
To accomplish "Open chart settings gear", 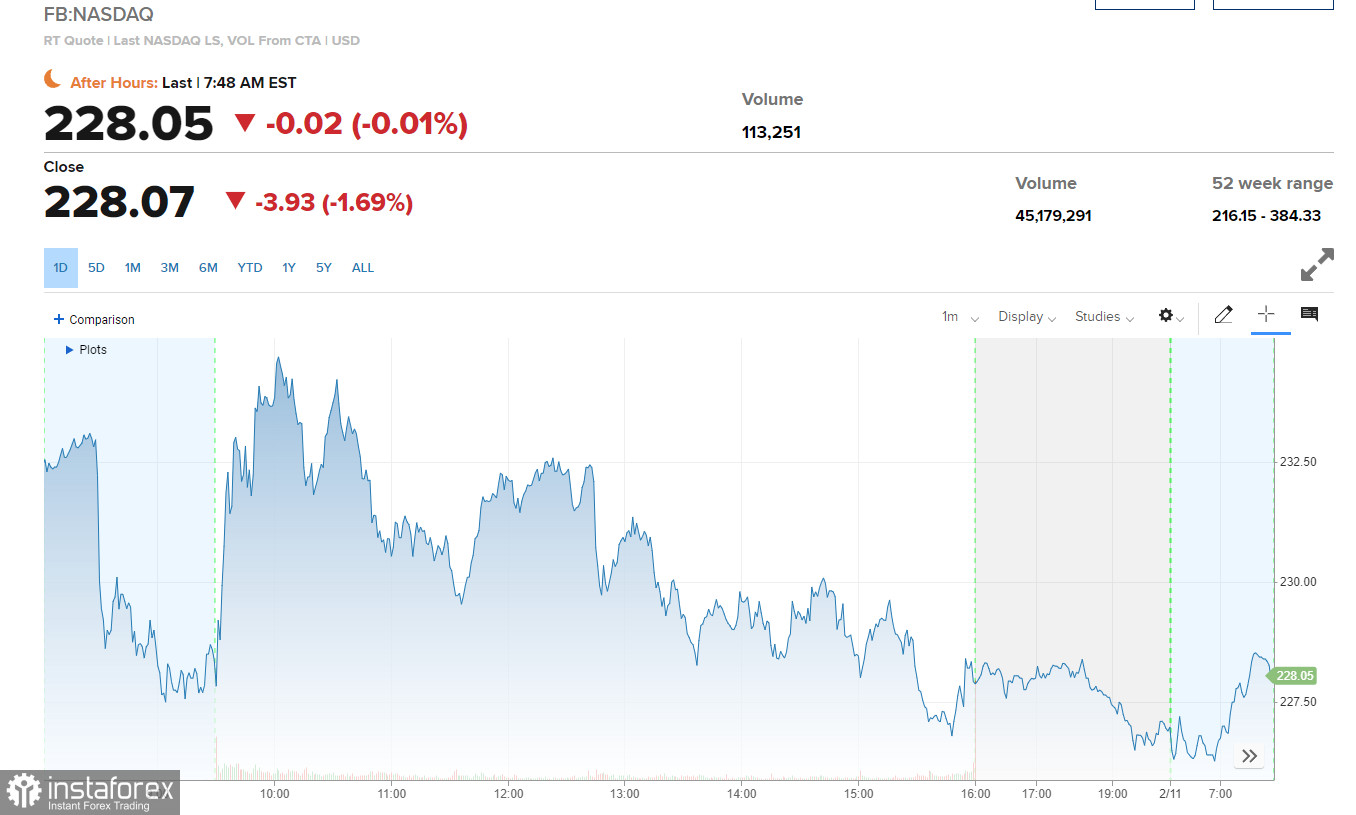I will click(x=1167, y=316).
